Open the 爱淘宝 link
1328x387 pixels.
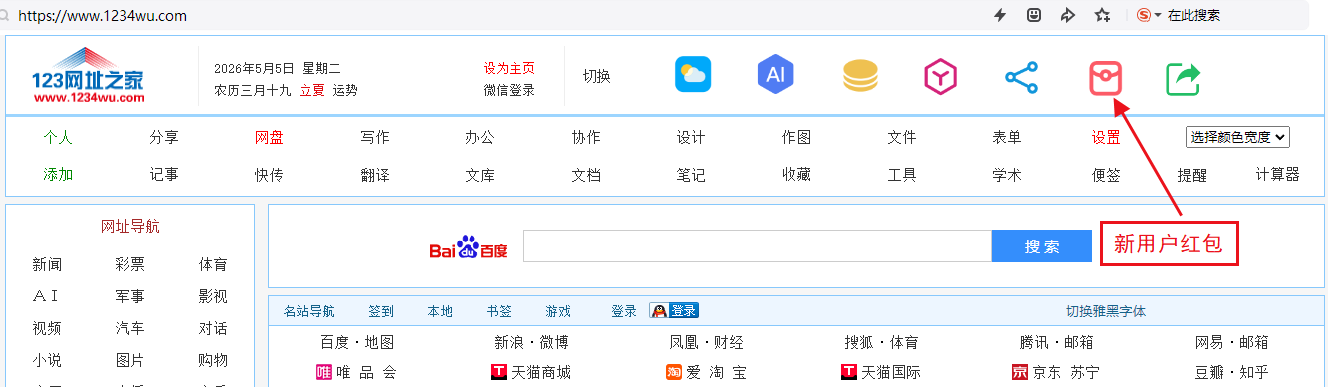coord(706,373)
